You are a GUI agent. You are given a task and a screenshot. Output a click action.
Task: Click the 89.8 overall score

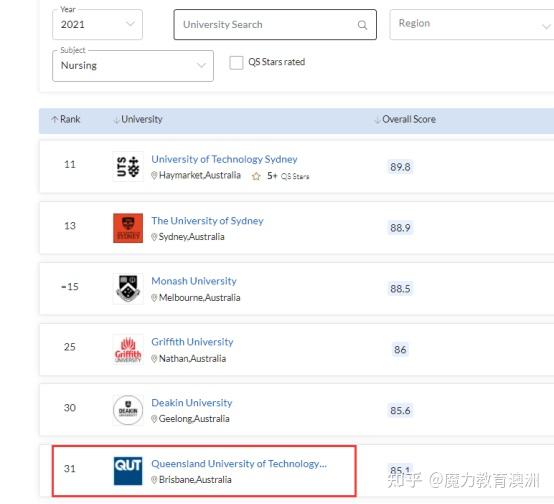pos(400,167)
